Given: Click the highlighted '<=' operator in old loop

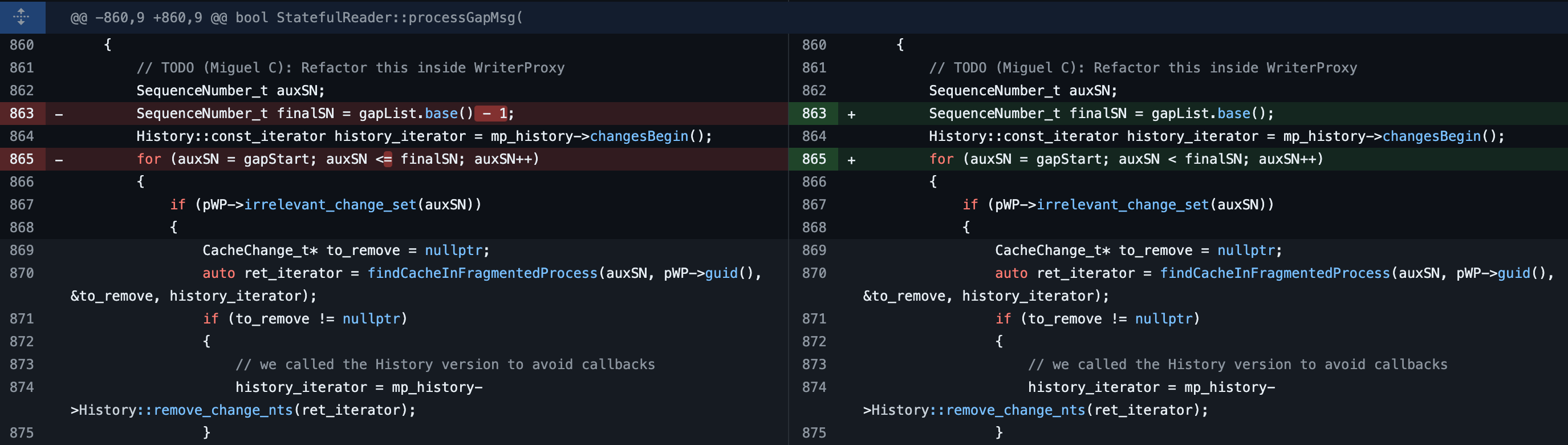Looking at the screenshot, I should [x=384, y=160].
